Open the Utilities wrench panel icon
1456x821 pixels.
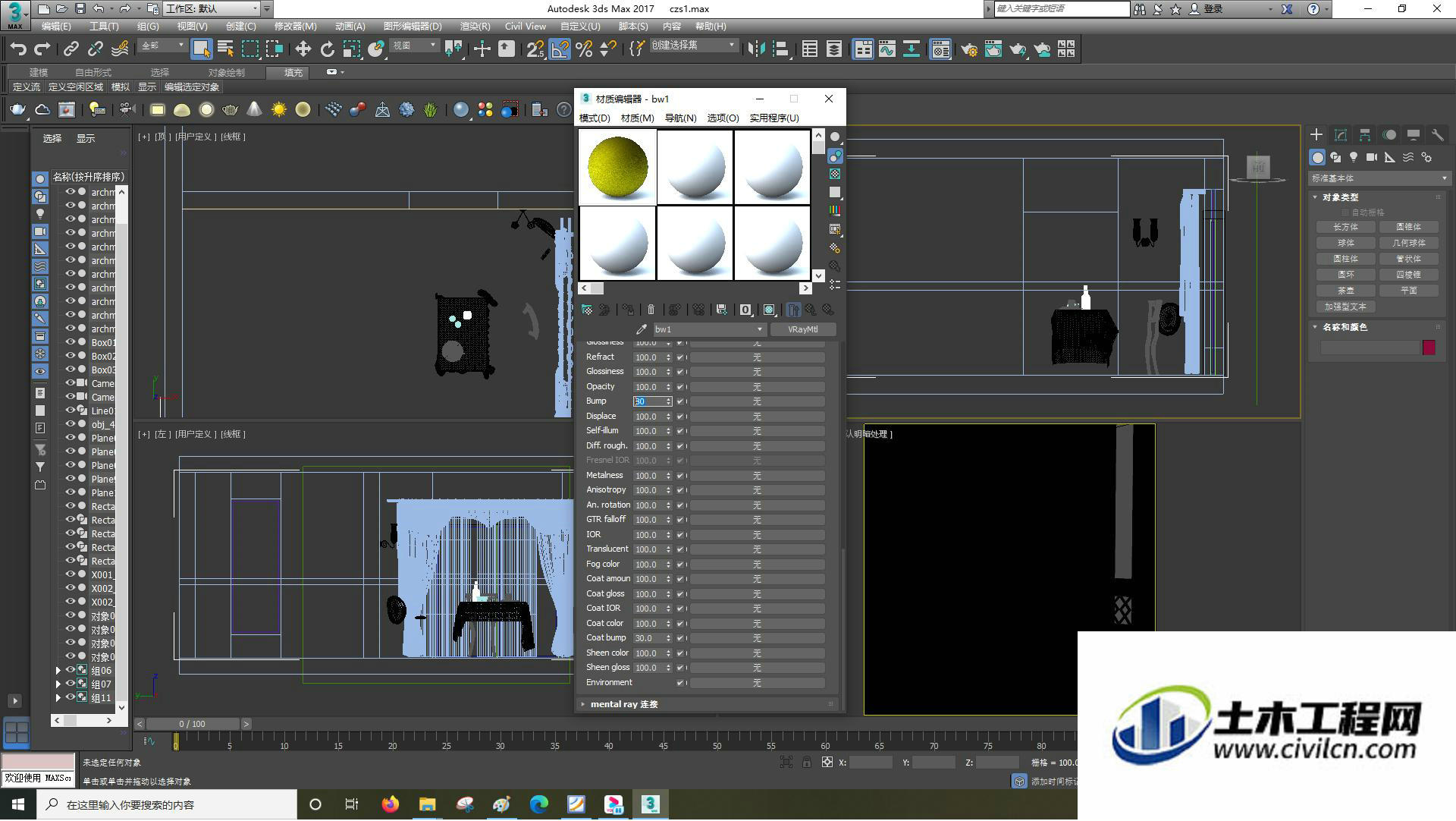point(1437,135)
